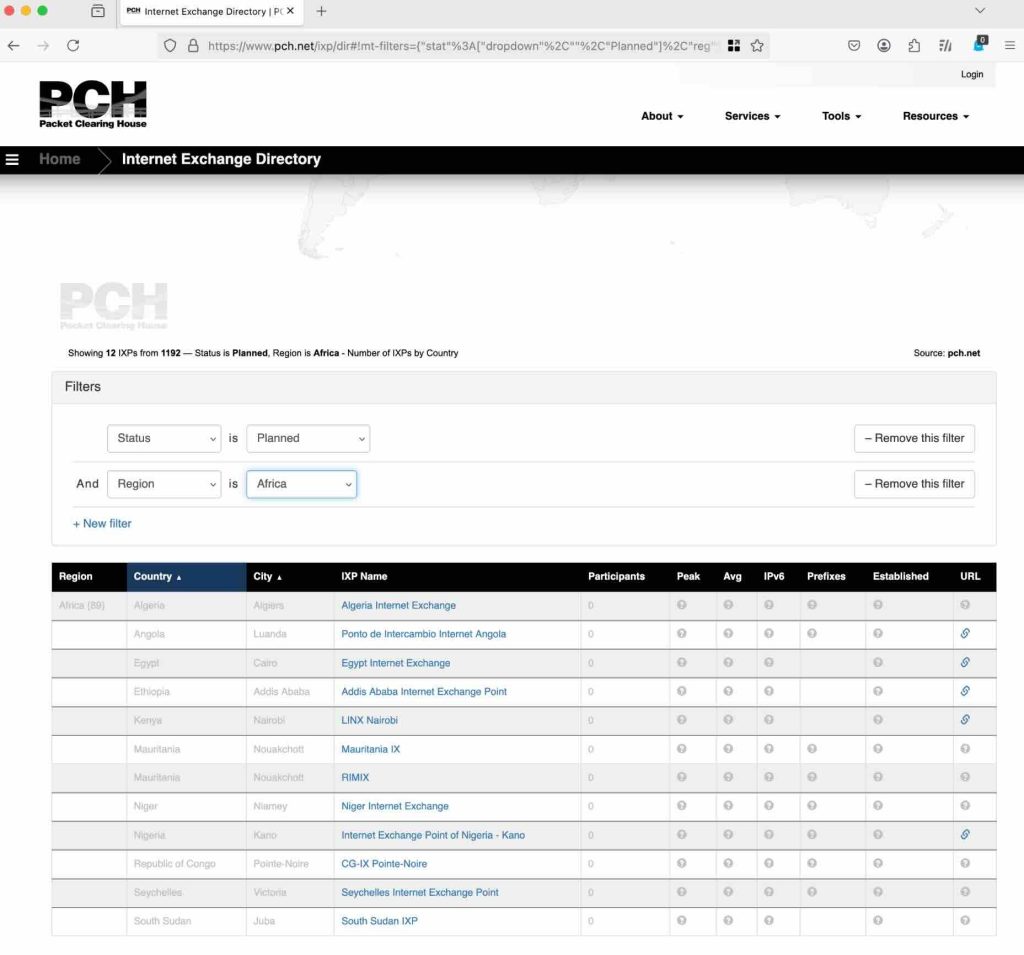Image resolution: width=1024 pixels, height=955 pixels.
Task: Open URL link icon for Angola row
Action: click(965, 634)
